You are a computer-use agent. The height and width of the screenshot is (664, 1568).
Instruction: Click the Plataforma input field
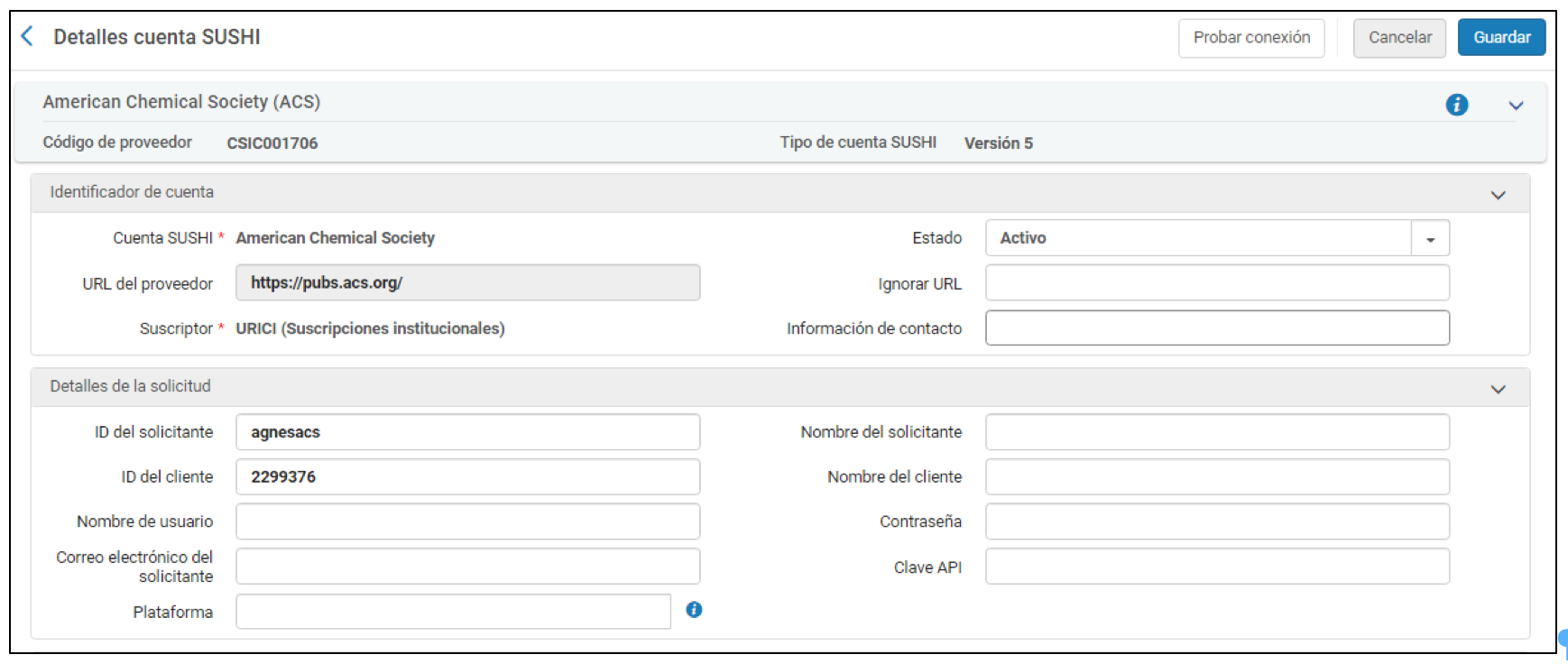click(453, 612)
